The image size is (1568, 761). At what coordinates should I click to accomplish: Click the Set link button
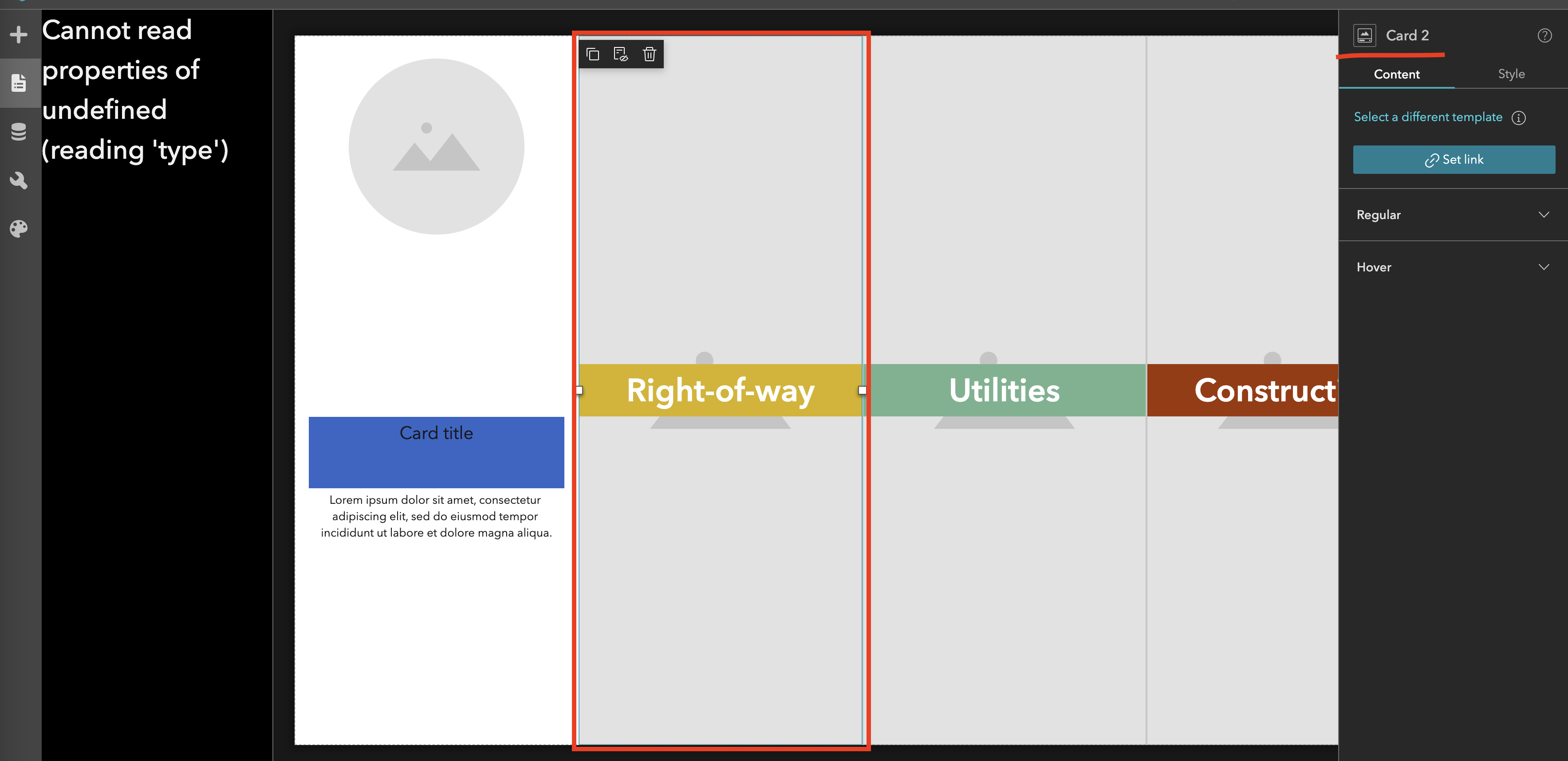pos(1454,159)
